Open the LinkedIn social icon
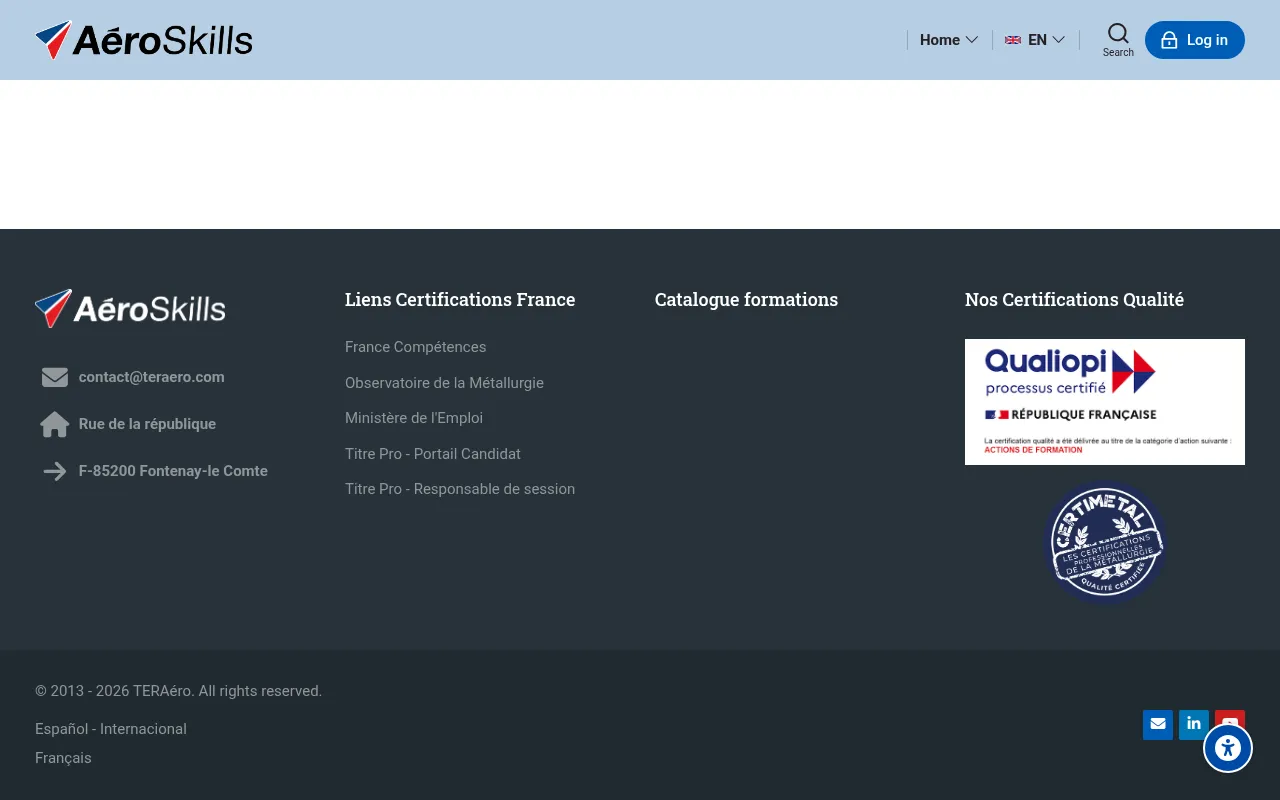1280x800 pixels. 1194,724
